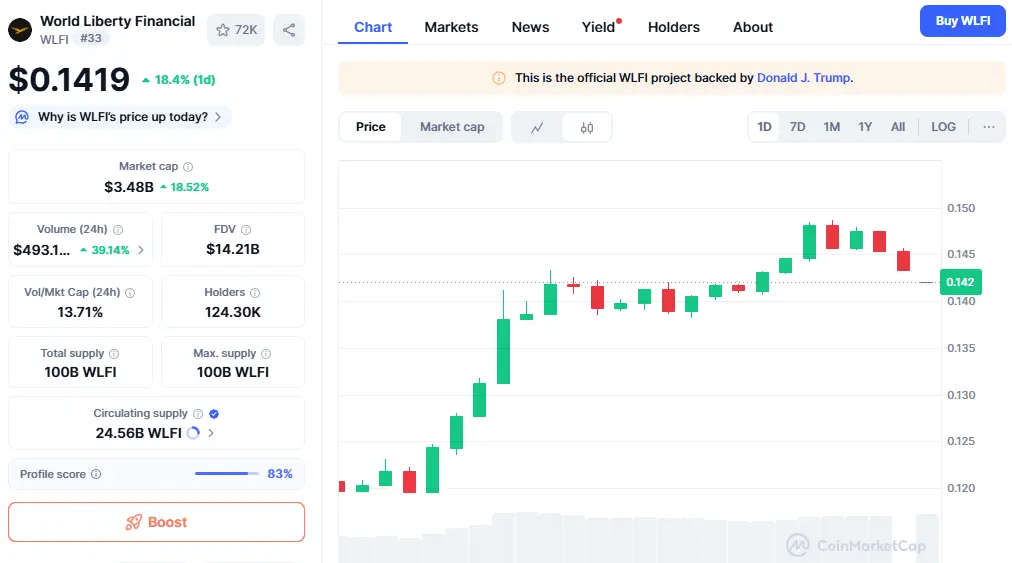
Task: Open the three-dots more chart options menu
Action: [988, 127]
